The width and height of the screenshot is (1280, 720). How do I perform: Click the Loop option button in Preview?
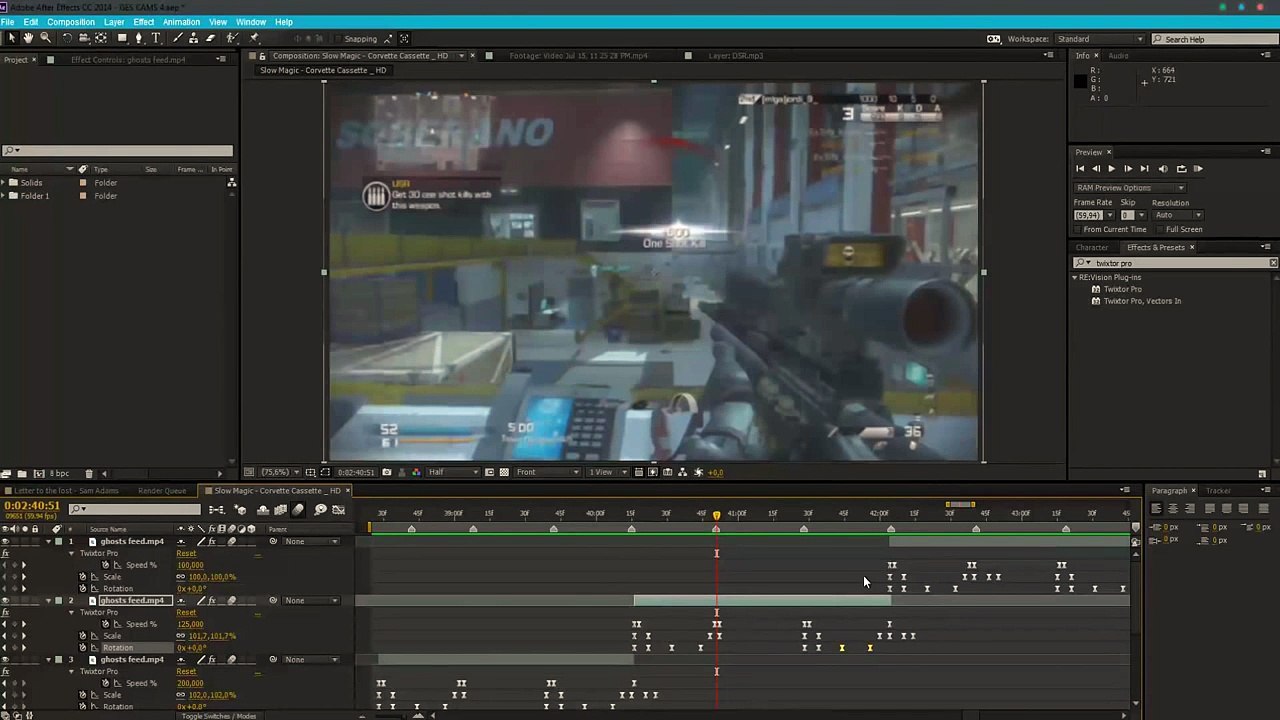pyautogui.click(x=1181, y=169)
